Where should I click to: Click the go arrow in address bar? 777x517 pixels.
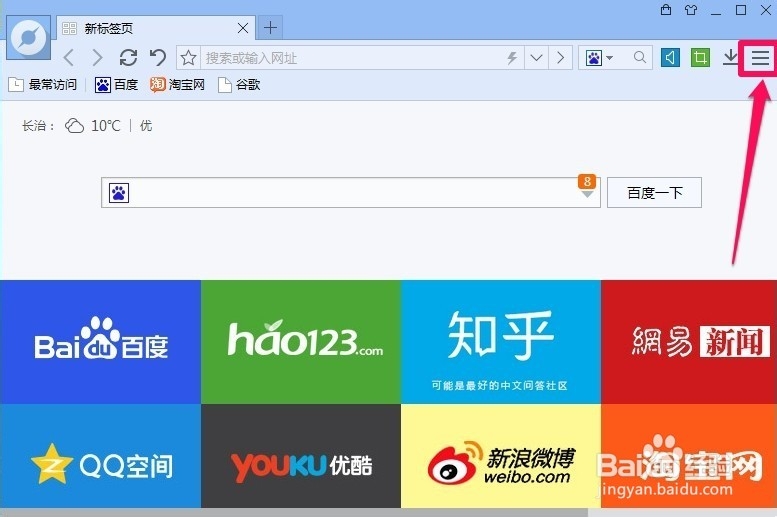[x=560, y=58]
